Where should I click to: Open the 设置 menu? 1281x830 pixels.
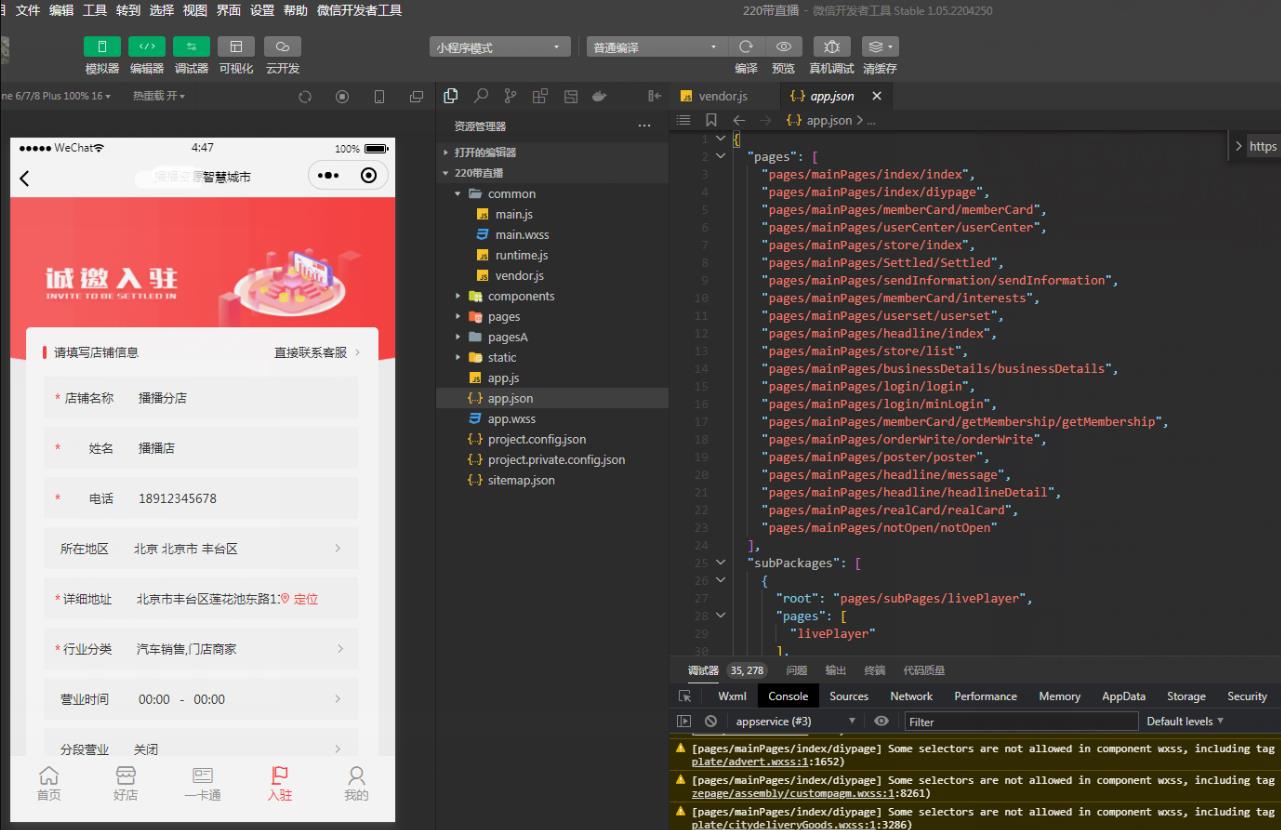tap(262, 10)
